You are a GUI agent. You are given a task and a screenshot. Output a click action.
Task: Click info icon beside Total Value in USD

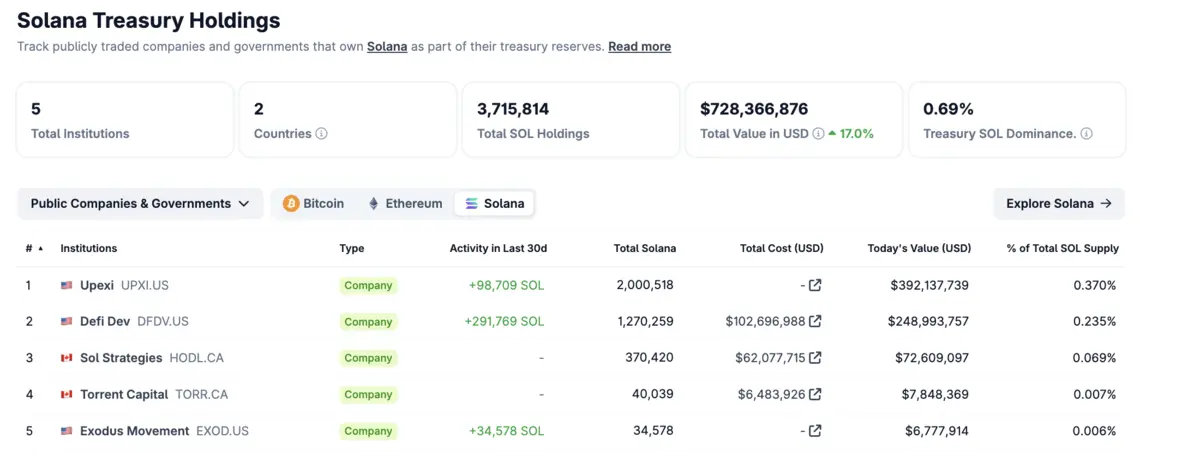tap(818, 134)
